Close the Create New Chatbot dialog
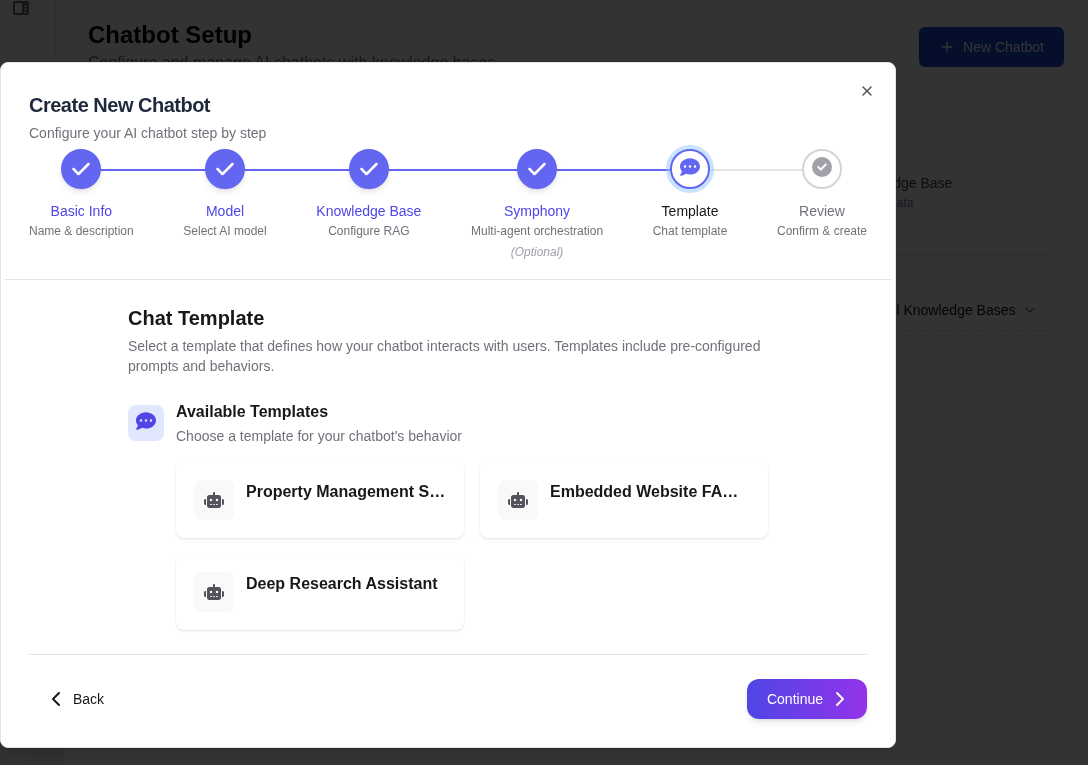 point(867,91)
